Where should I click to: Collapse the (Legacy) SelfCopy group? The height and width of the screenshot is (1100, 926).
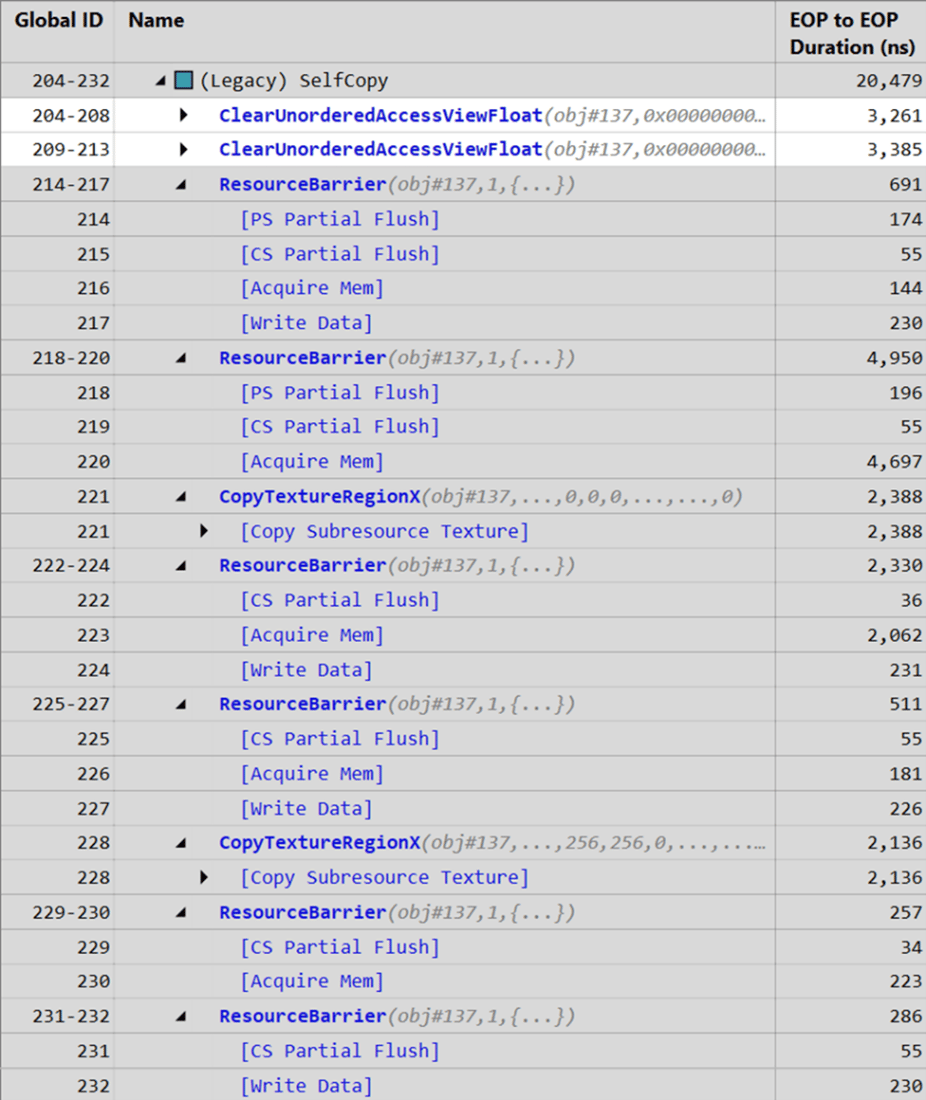click(161, 81)
